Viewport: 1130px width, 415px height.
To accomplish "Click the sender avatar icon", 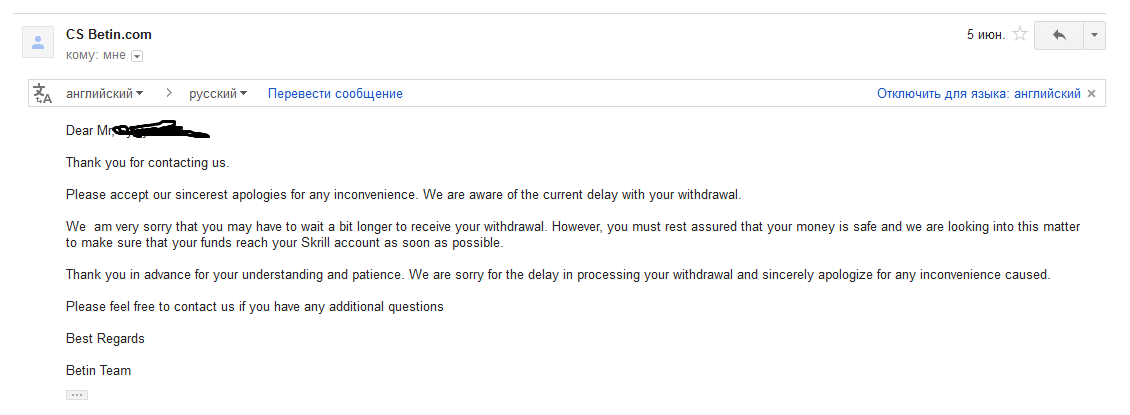I will [x=38, y=42].
